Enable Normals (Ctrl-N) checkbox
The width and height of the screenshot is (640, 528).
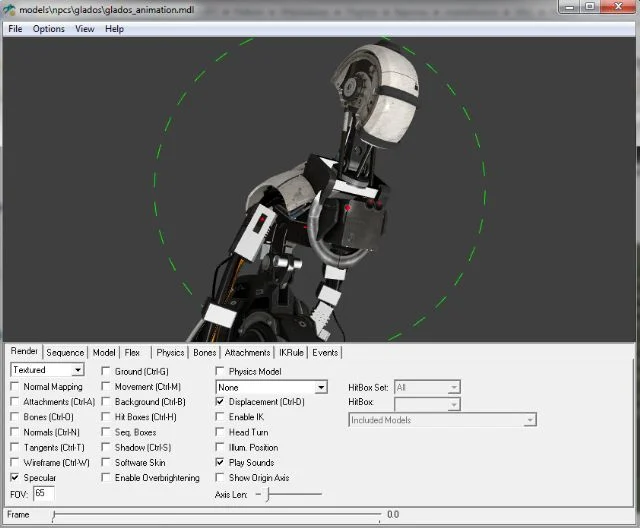tap(15, 432)
